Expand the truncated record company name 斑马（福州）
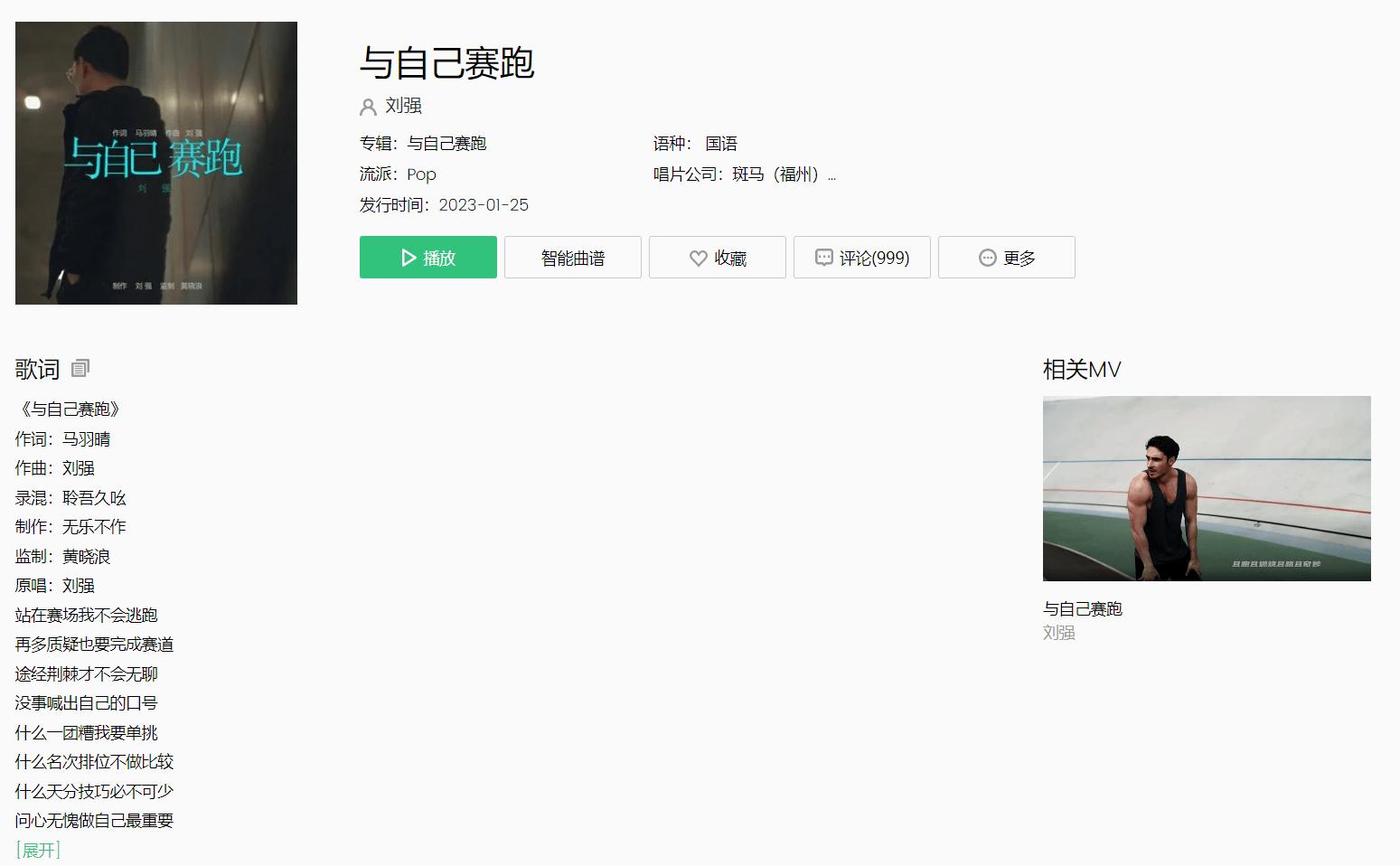Viewport: 1400px width, 866px height. pyautogui.click(x=832, y=174)
